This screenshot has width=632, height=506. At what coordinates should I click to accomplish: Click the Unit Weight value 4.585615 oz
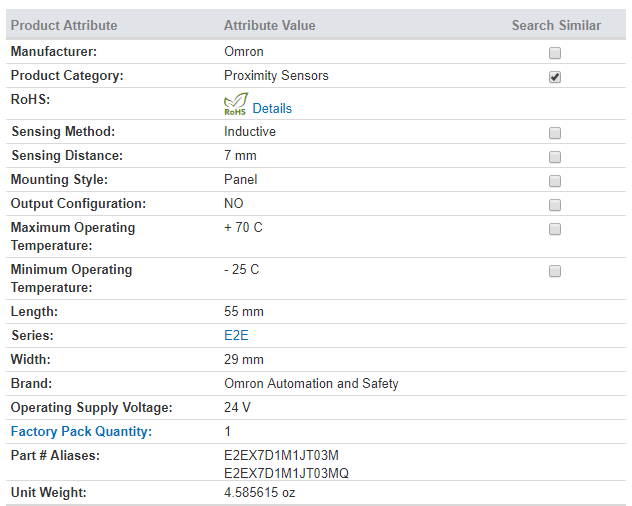(260, 492)
